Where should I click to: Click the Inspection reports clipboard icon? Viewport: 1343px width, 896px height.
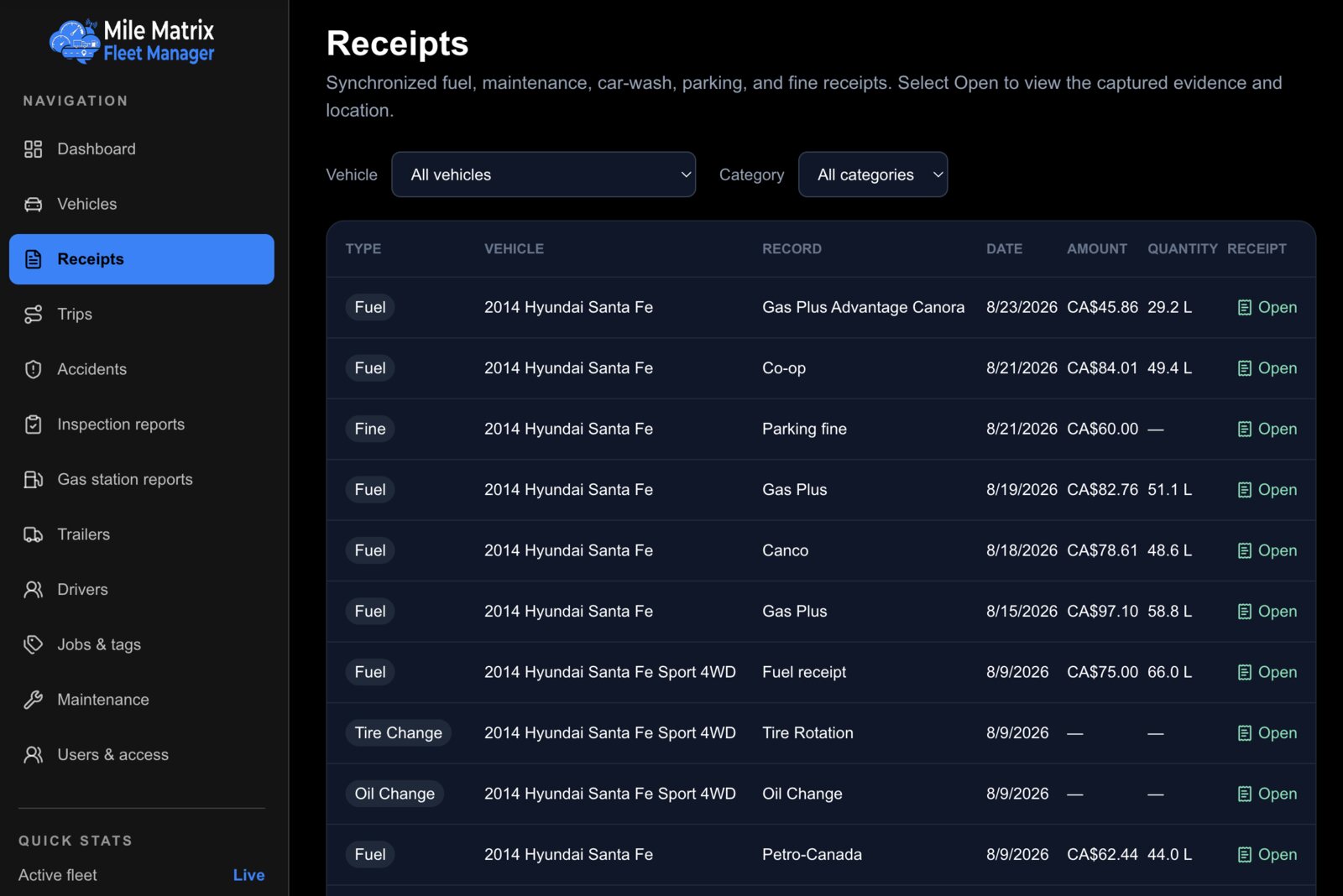(x=33, y=425)
